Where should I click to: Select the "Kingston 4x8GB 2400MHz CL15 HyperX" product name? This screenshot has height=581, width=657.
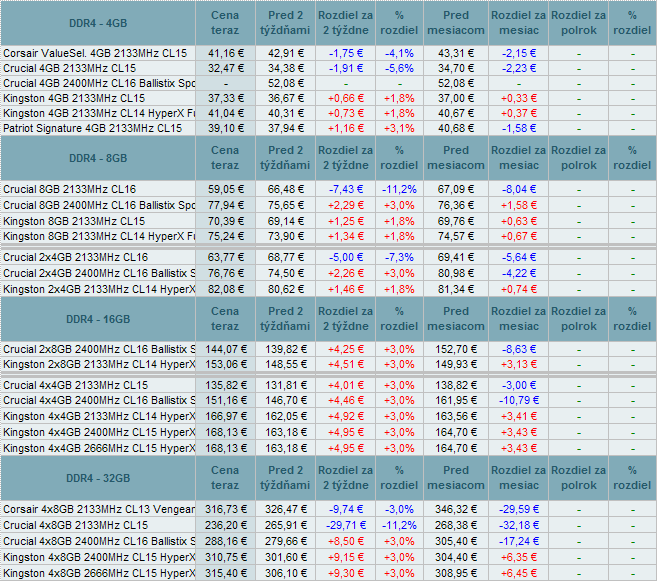(99, 557)
